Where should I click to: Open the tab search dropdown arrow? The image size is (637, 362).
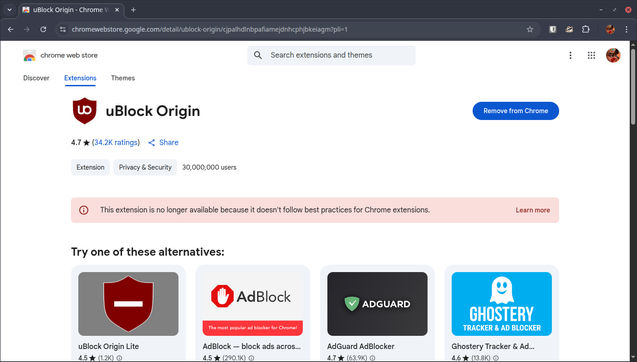[x=9, y=10]
